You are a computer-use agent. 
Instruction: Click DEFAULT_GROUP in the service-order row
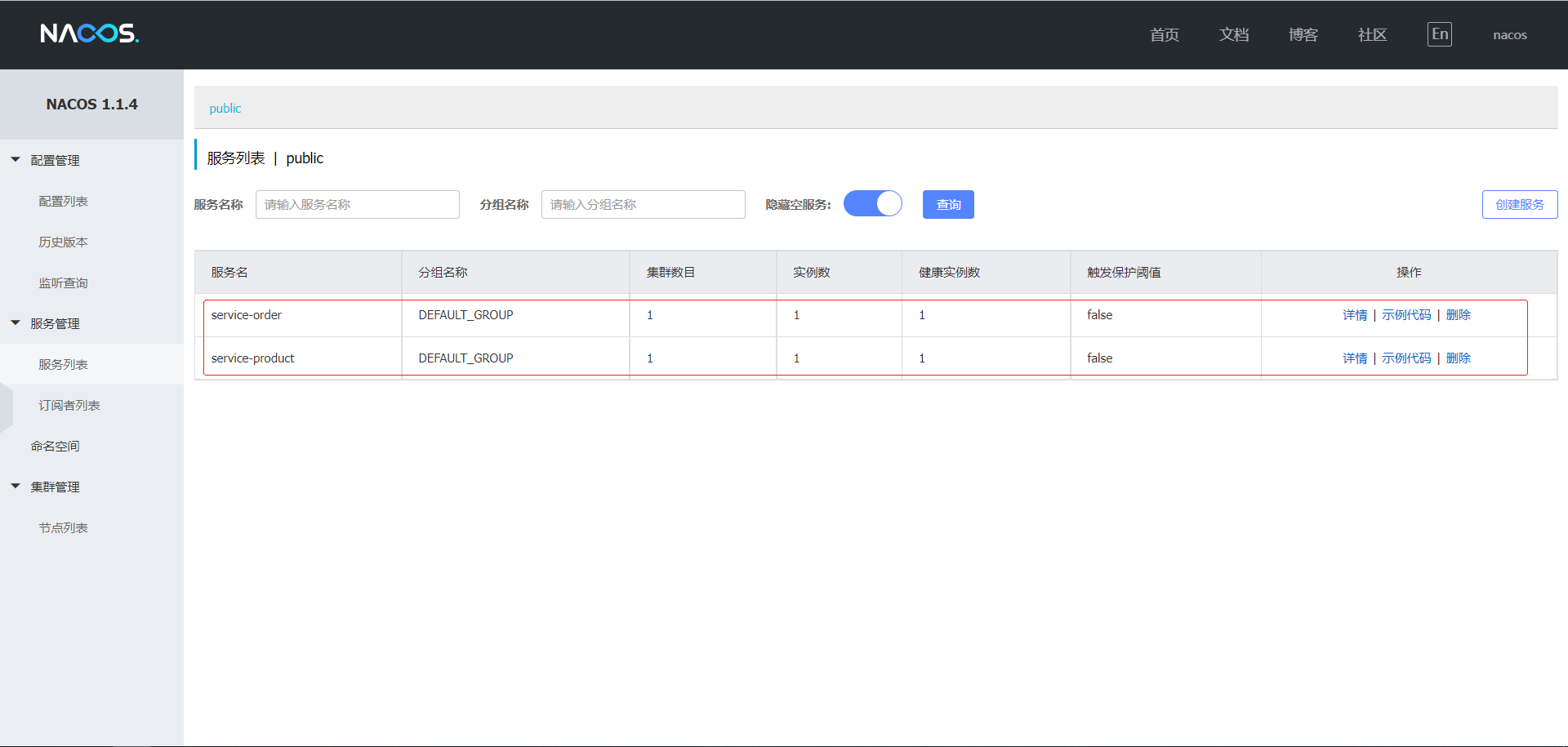click(465, 315)
